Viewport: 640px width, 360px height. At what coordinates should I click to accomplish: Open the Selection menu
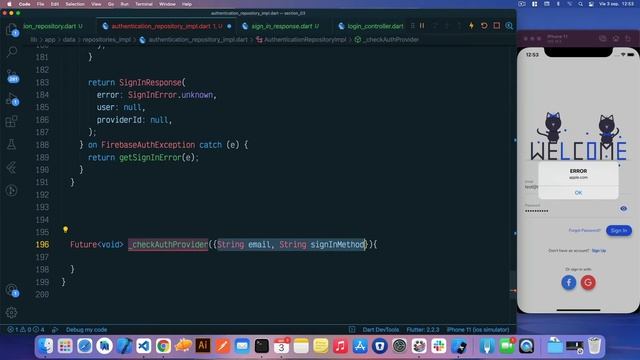pos(75,4)
